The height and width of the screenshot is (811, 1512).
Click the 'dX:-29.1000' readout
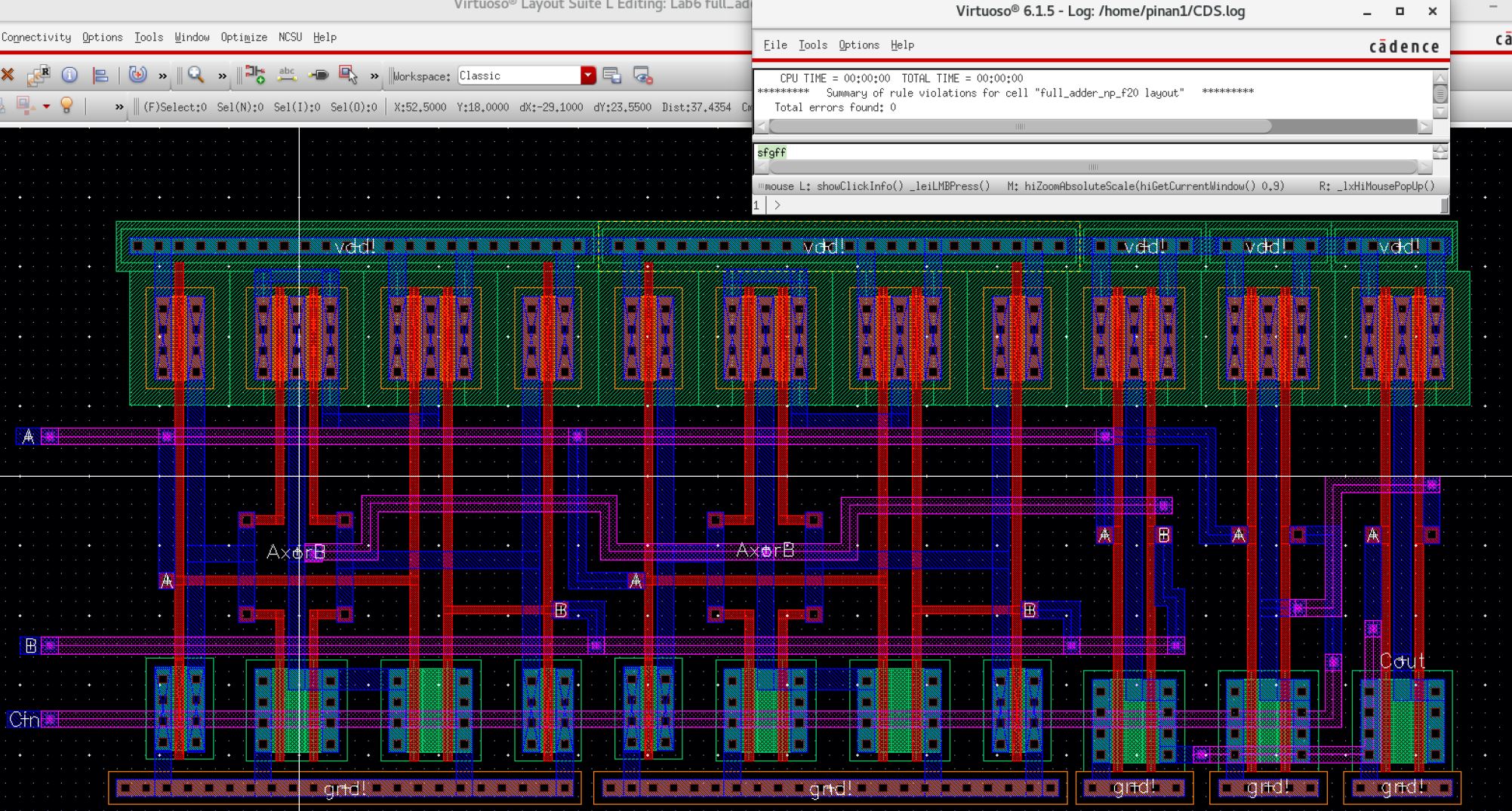coord(551,107)
